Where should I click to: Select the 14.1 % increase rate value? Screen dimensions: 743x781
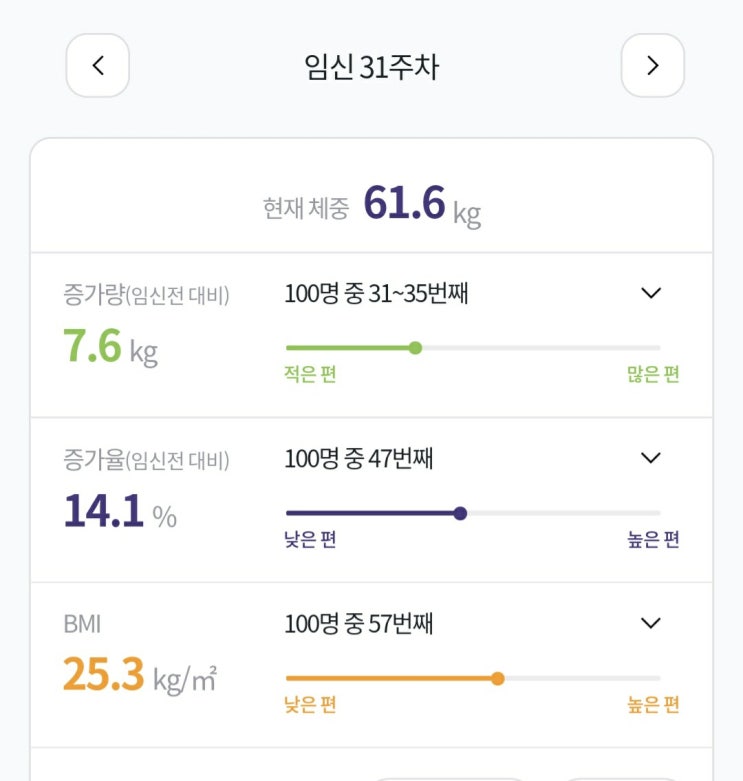(x=120, y=511)
